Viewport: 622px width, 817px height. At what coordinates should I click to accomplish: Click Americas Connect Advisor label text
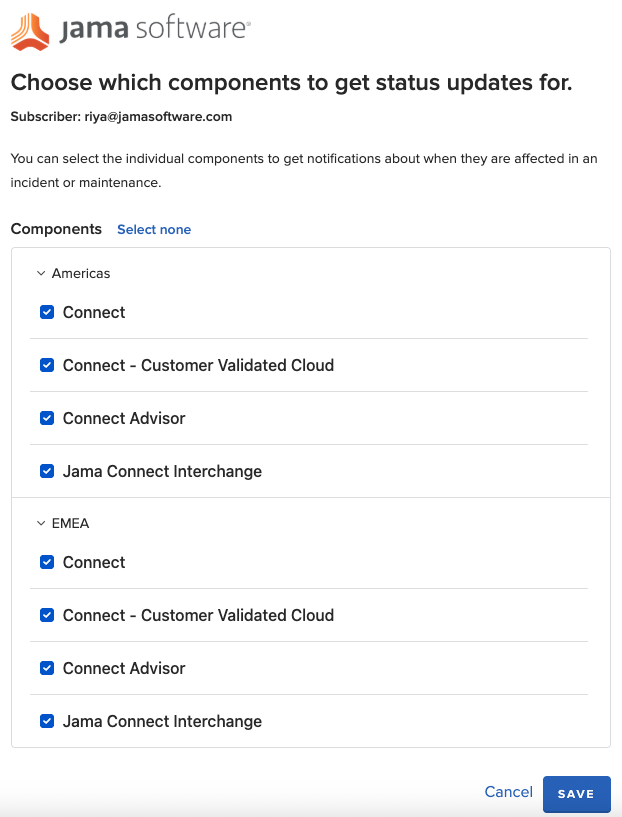tap(124, 418)
